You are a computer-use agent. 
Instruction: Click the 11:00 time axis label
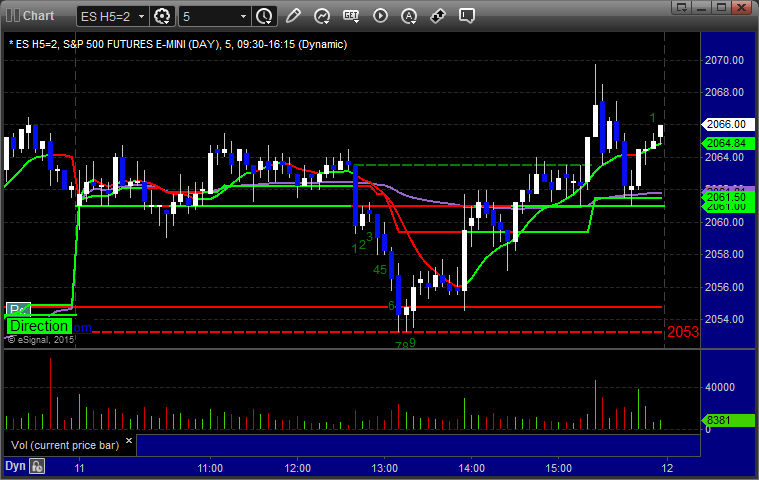pyautogui.click(x=210, y=468)
